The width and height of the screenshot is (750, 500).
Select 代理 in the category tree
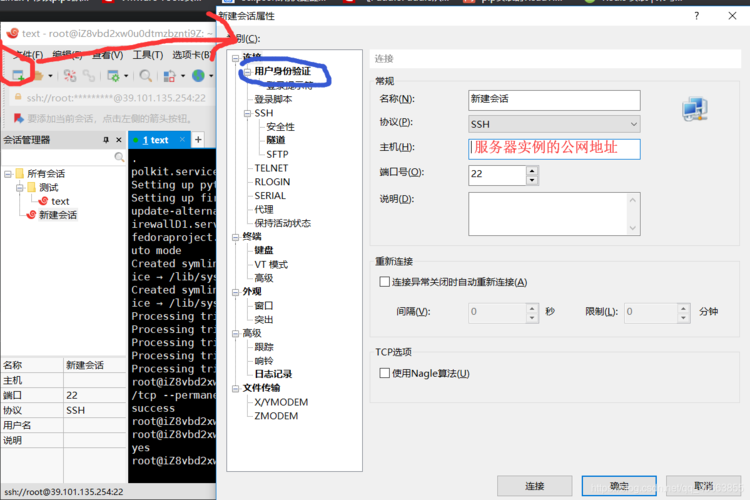[x=264, y=210]
